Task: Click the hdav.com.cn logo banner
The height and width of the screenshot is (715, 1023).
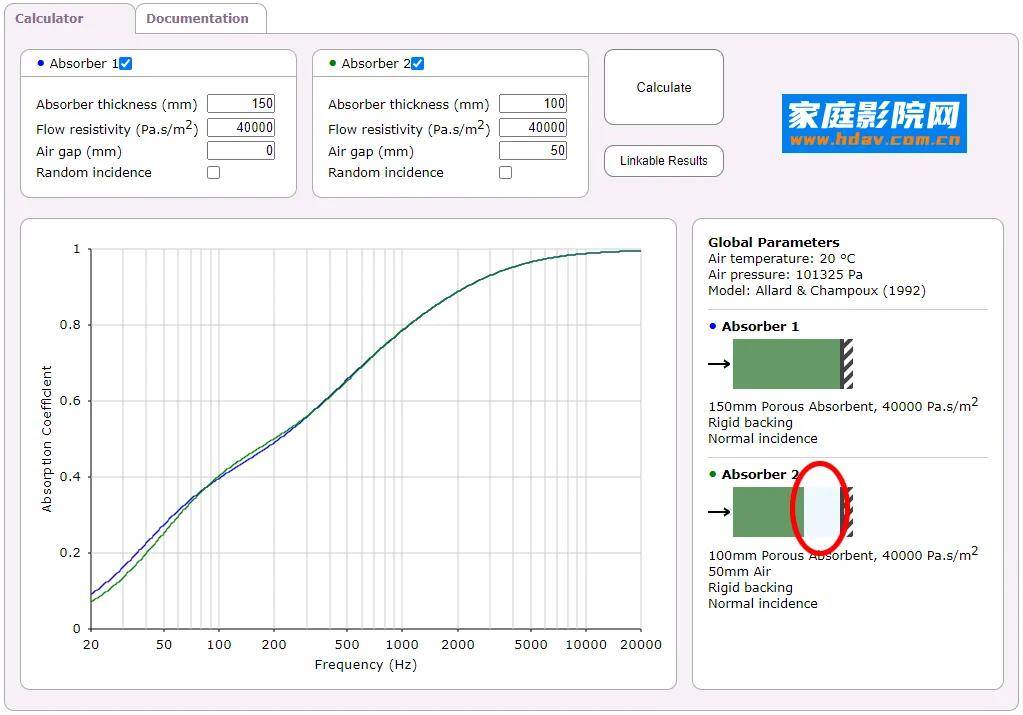Action: click(874, 123)
